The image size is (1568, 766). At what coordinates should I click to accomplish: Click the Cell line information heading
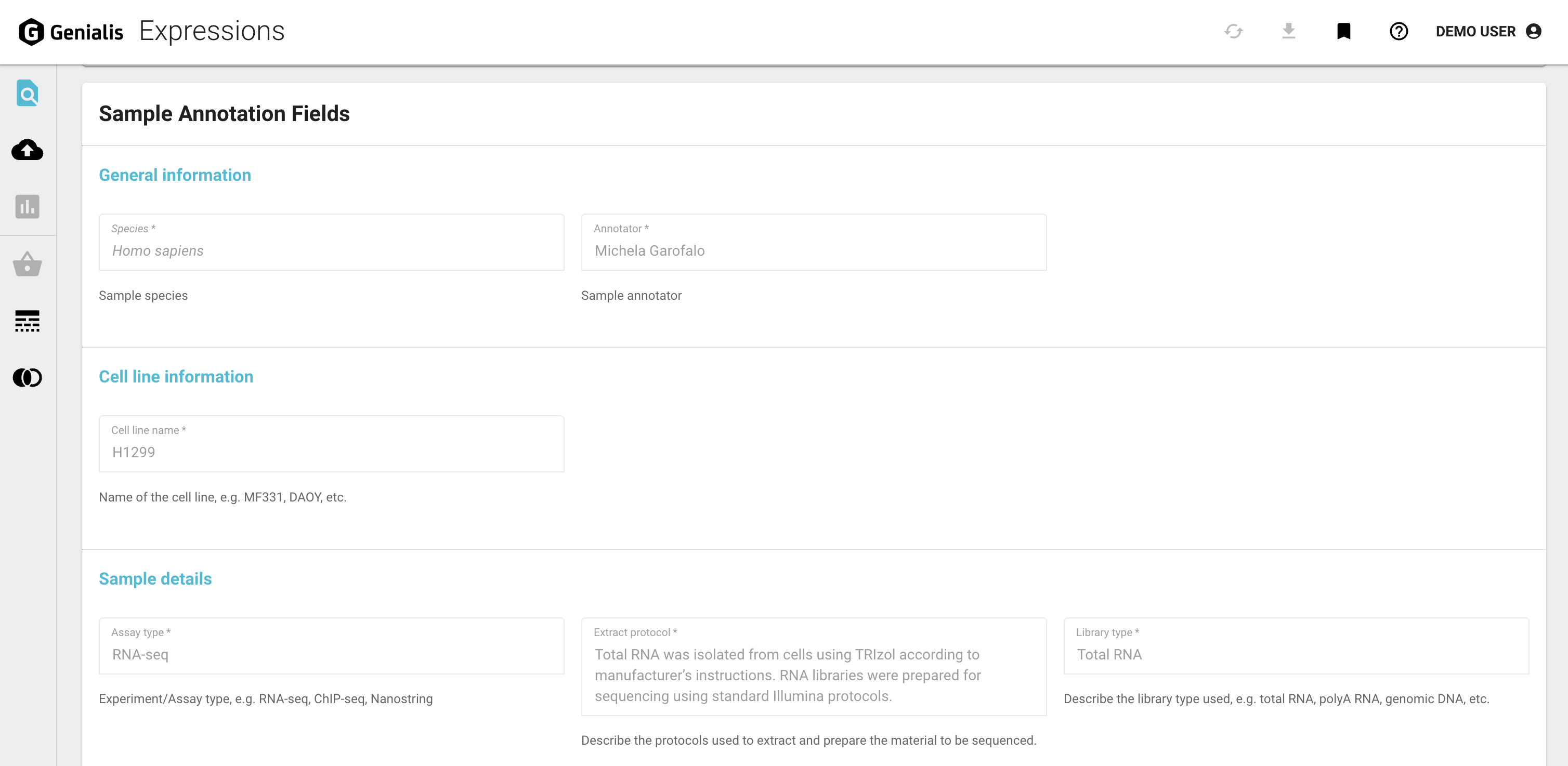point(177,376)
